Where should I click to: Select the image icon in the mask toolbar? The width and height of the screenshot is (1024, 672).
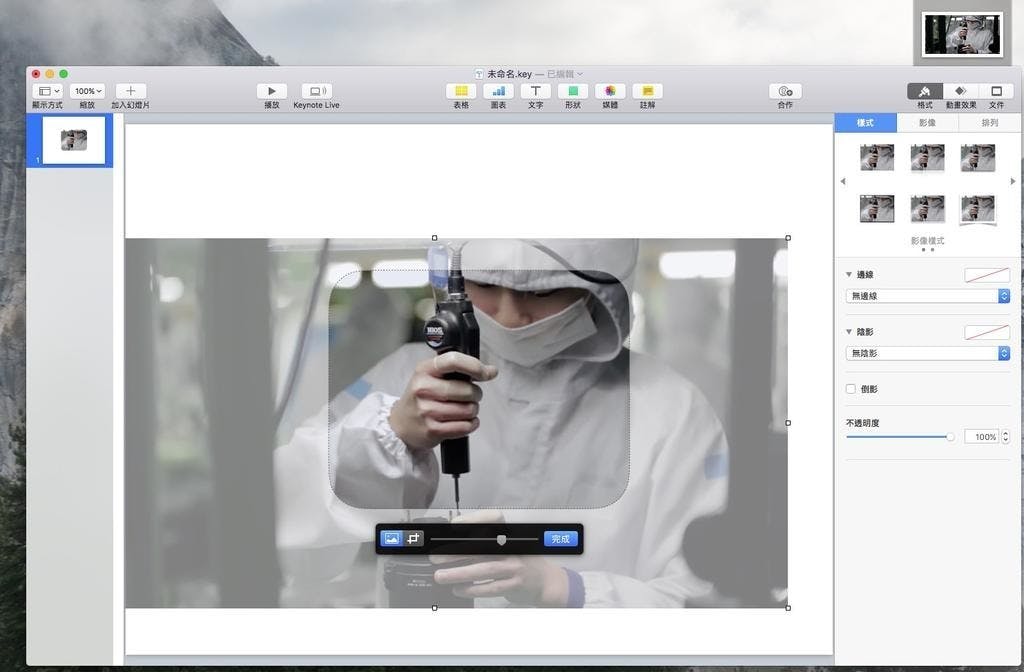(x=391, y=539)
